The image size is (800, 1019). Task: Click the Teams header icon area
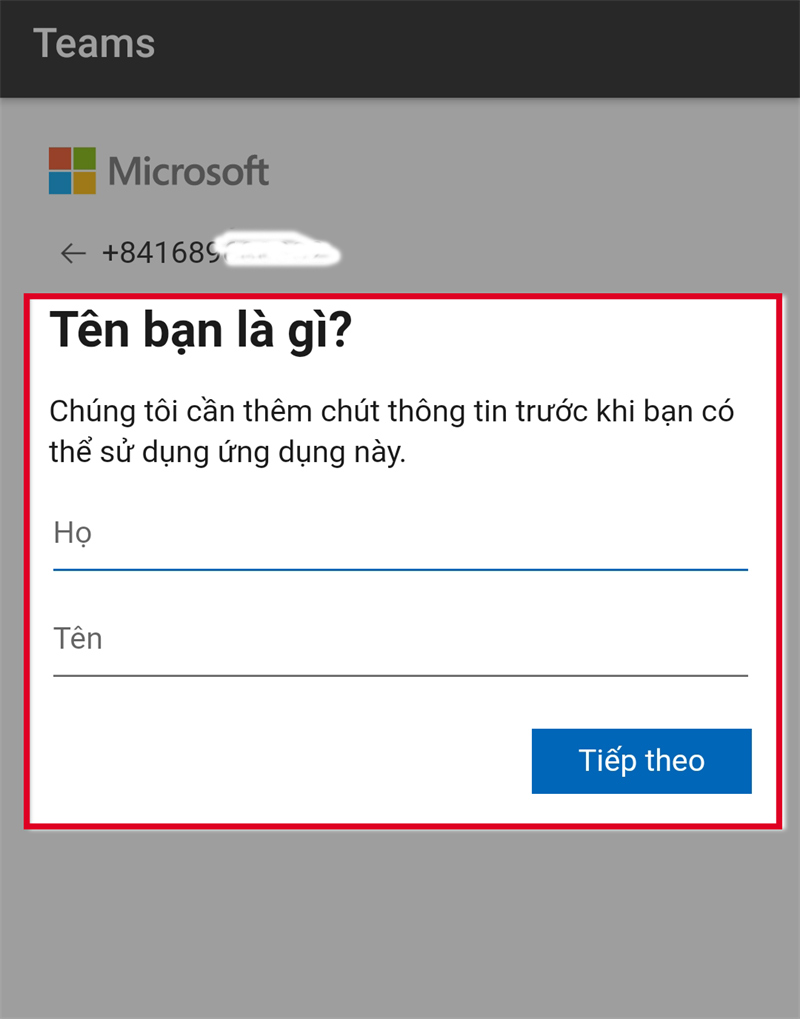click(95, 42)
